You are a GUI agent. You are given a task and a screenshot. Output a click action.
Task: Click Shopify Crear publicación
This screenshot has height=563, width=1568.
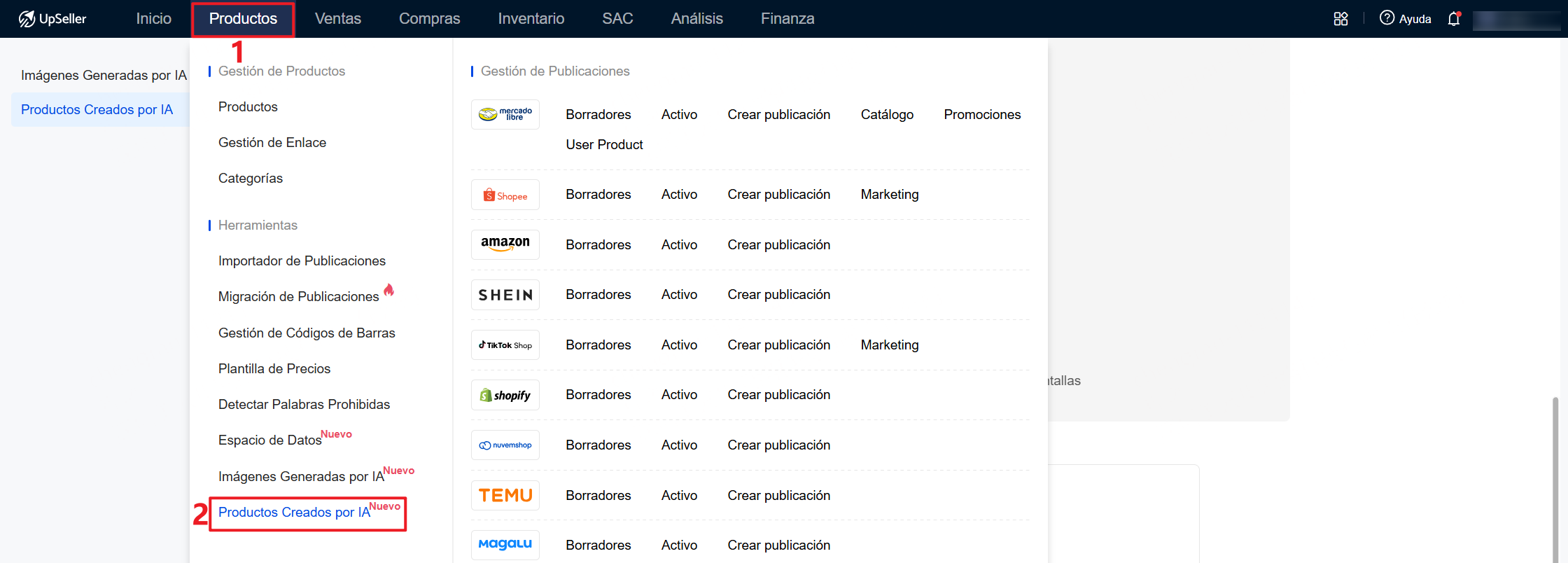pyautogui.click(x=779, y=394)
